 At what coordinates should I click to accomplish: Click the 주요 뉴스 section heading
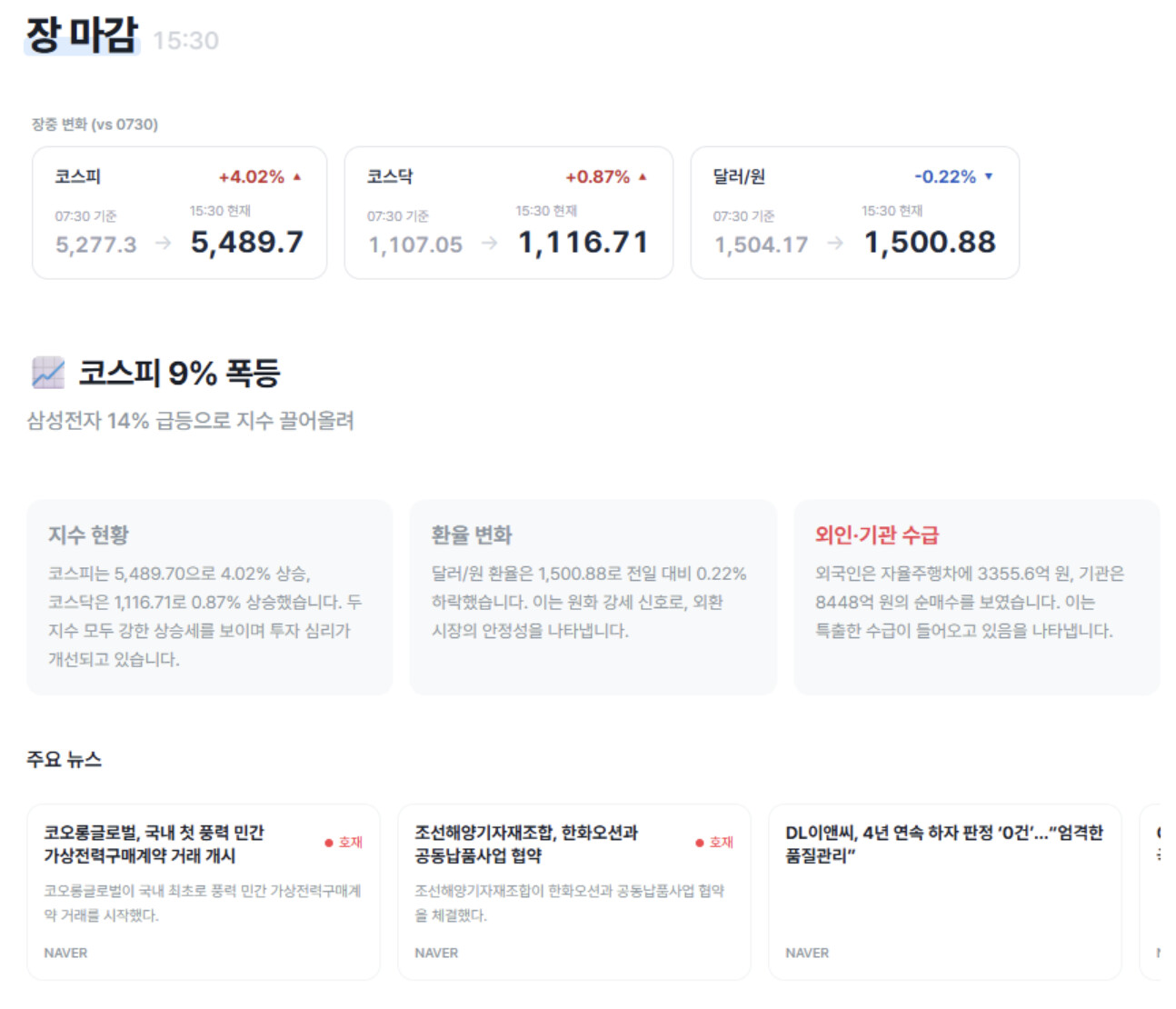coord(64,759)
